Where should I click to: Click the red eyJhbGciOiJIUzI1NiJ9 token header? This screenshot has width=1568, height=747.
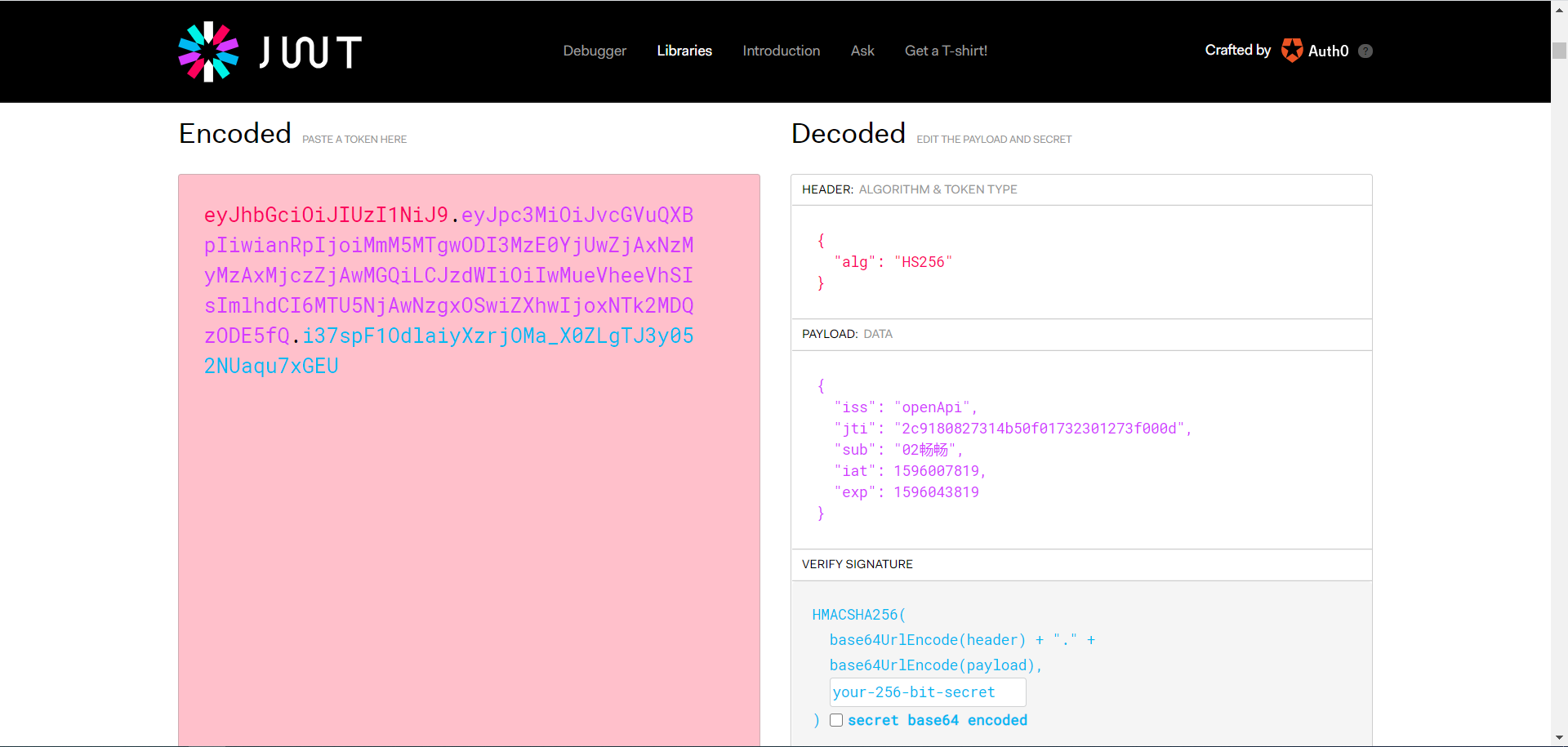[x=326, y=215]
